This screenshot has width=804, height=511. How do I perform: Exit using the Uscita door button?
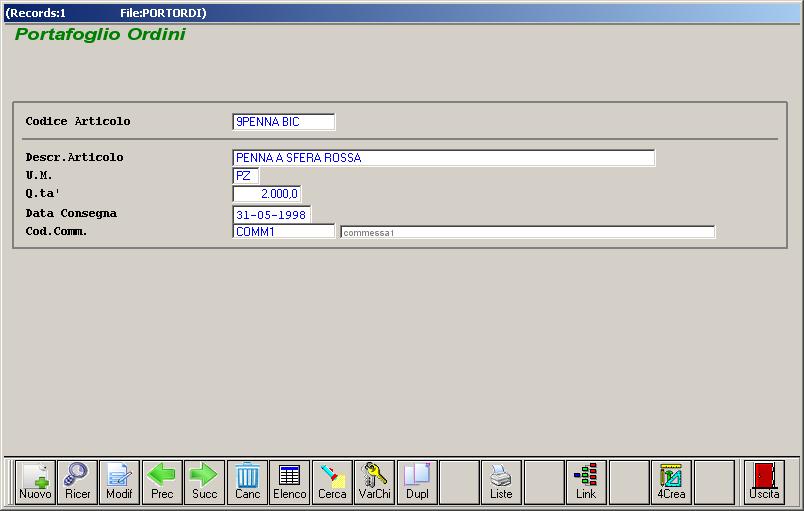764,482
